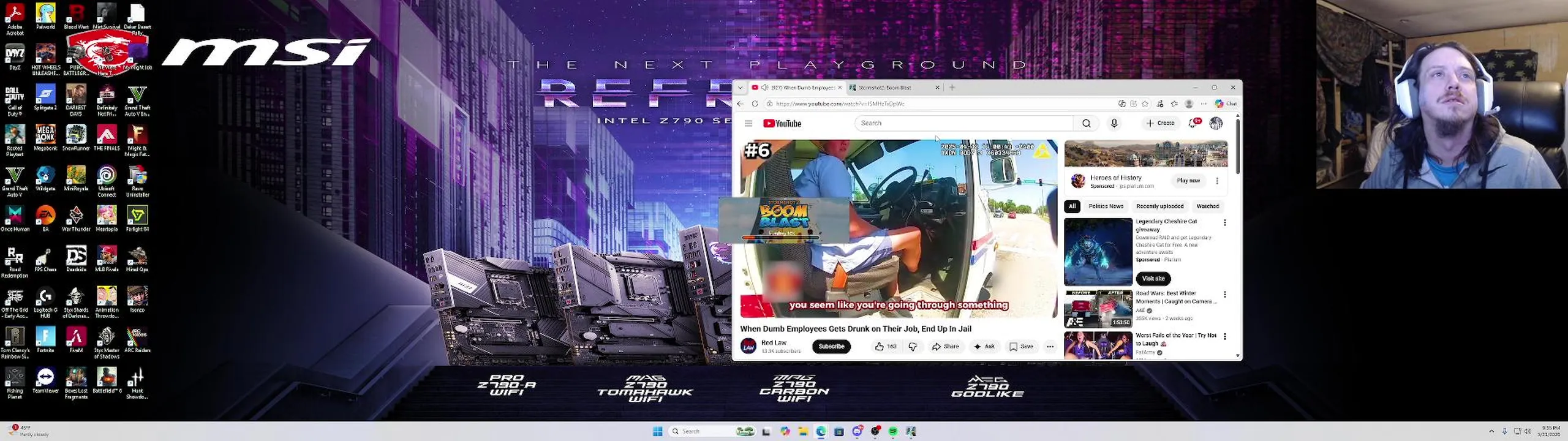Open Palworld desktop shortcut
Screen dimensions: 1568x441
click(x=45, y=17)
